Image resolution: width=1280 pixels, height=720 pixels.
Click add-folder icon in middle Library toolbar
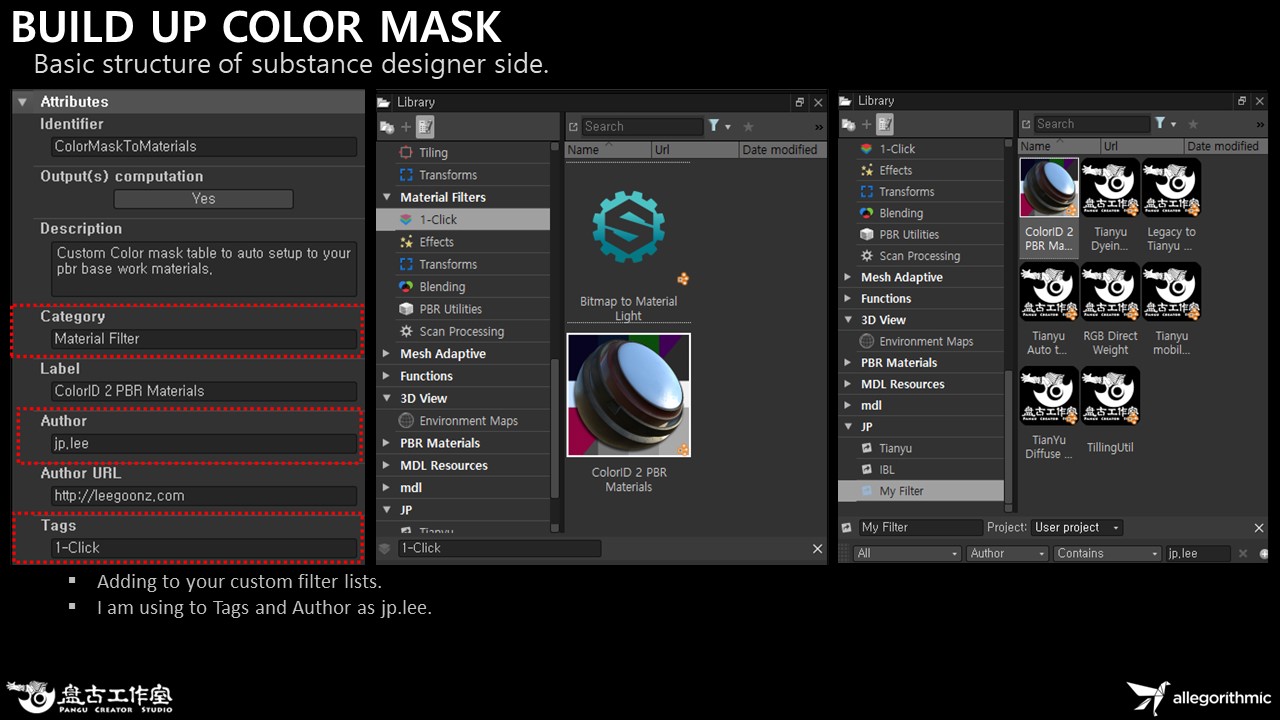[386, 127]
